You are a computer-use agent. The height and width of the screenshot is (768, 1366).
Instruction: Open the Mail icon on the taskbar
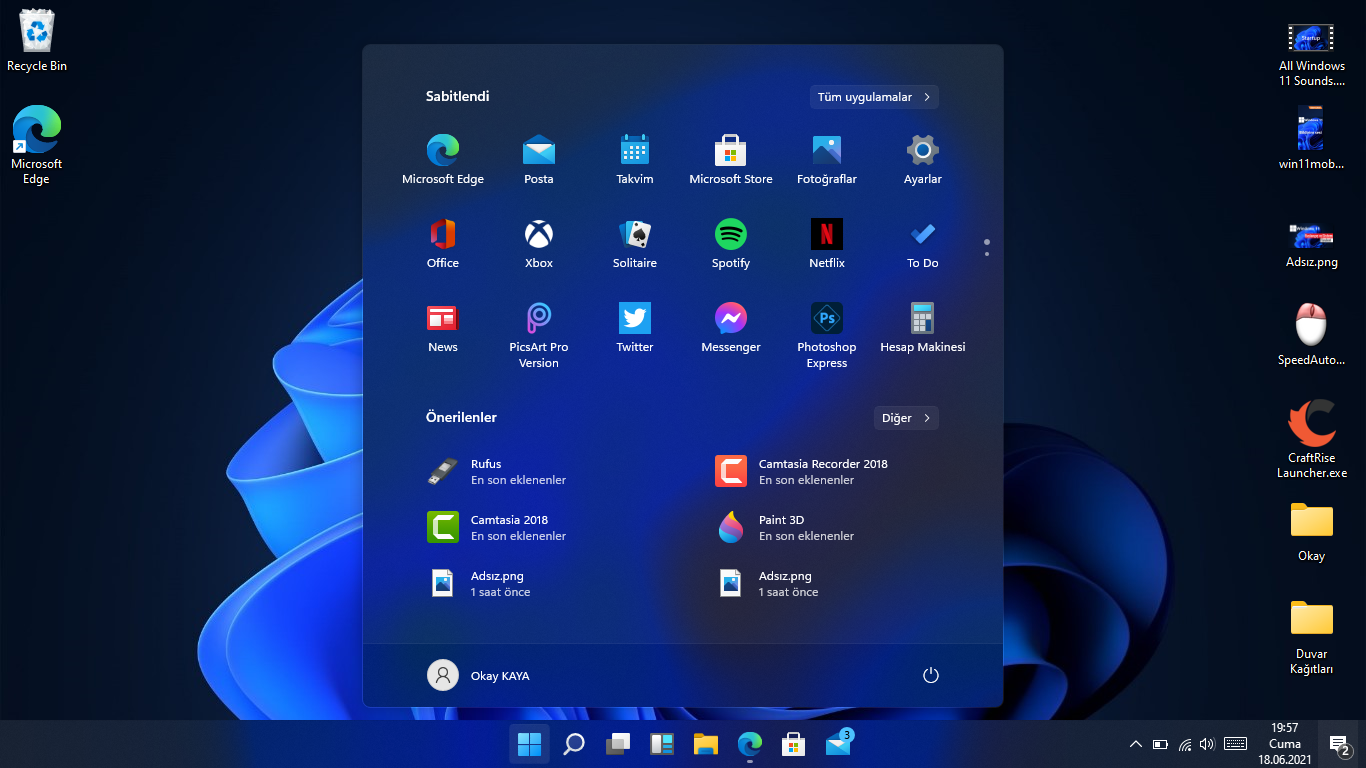[x=839, y=744]
